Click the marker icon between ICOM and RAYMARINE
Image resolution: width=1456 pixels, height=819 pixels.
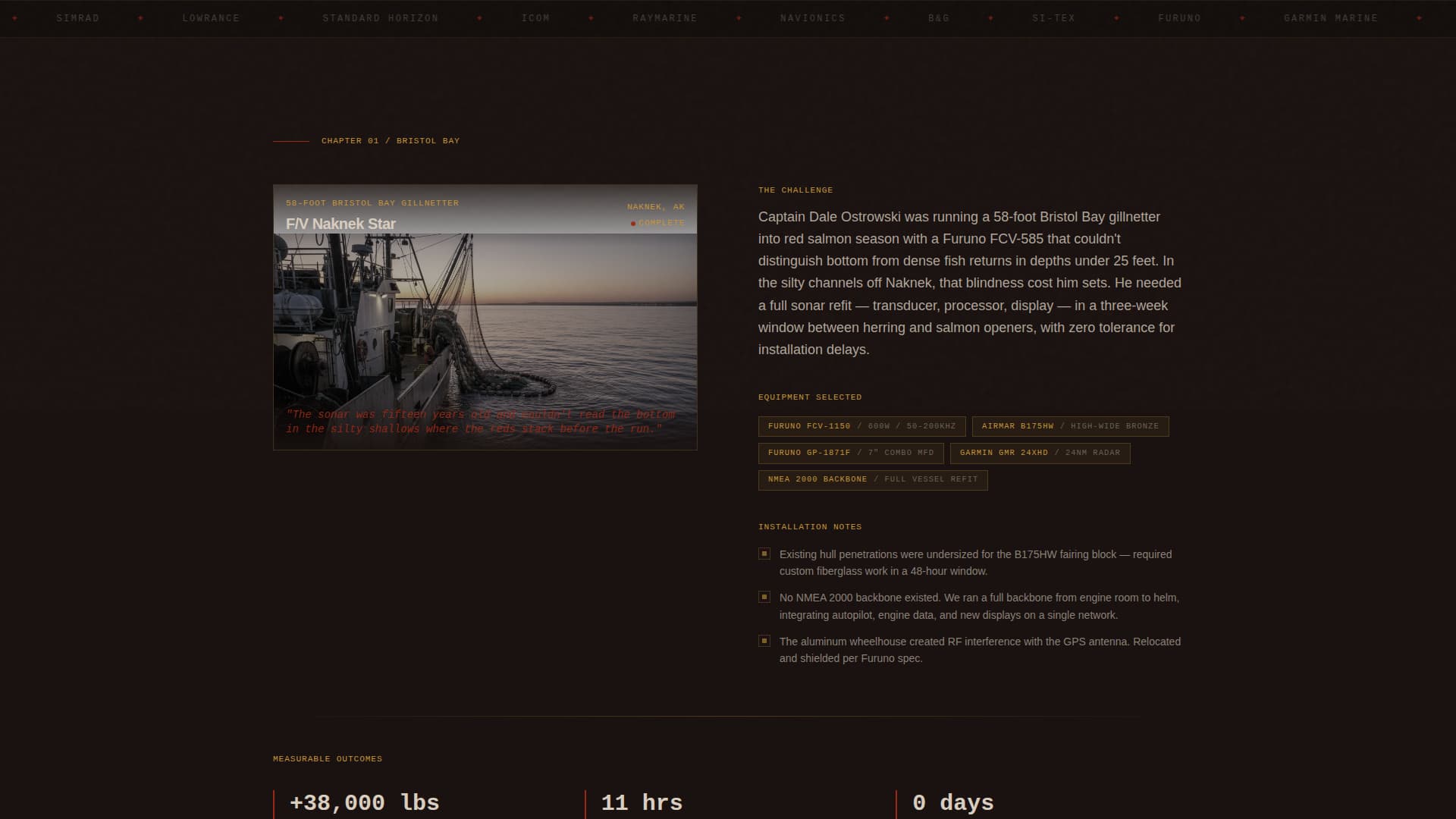pyautogui.click(x=590, y=17)
